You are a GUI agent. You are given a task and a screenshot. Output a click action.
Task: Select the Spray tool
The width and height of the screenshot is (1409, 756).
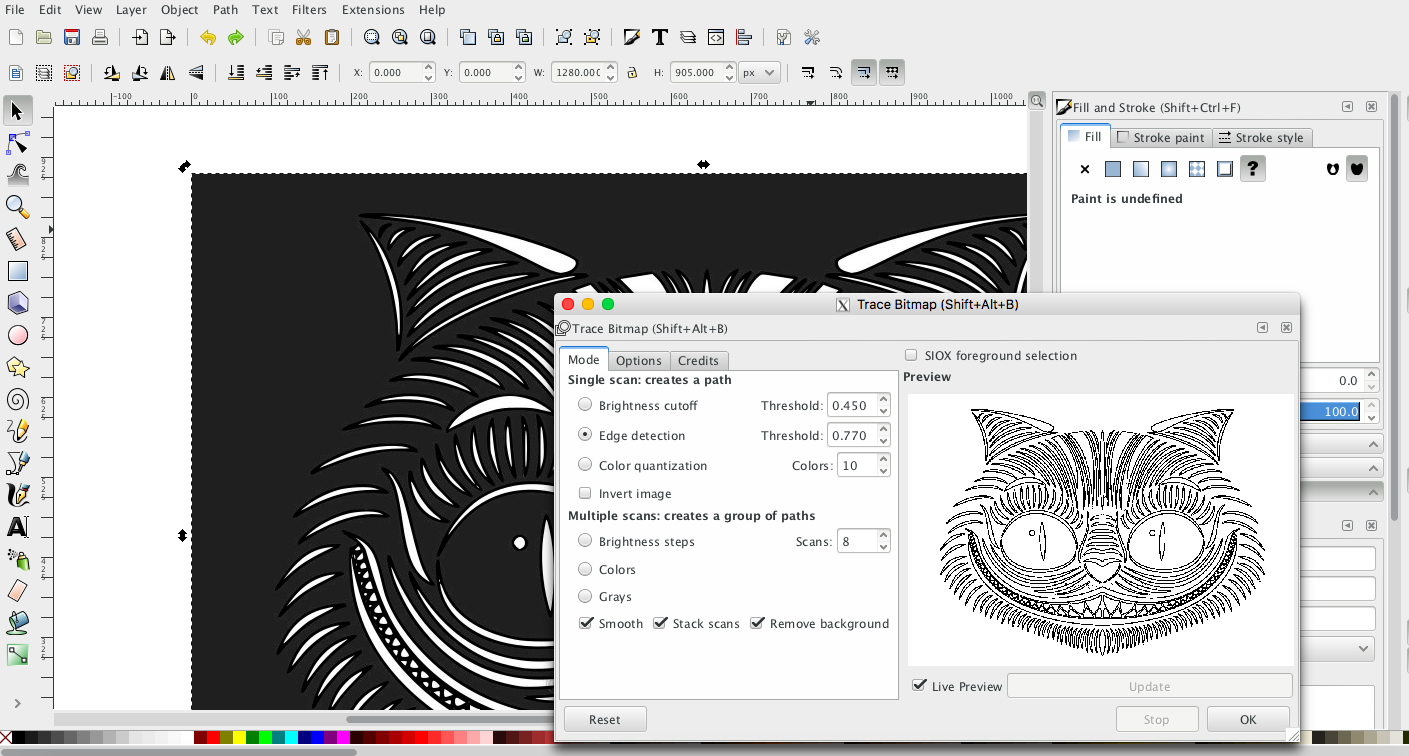coord(17,559)
